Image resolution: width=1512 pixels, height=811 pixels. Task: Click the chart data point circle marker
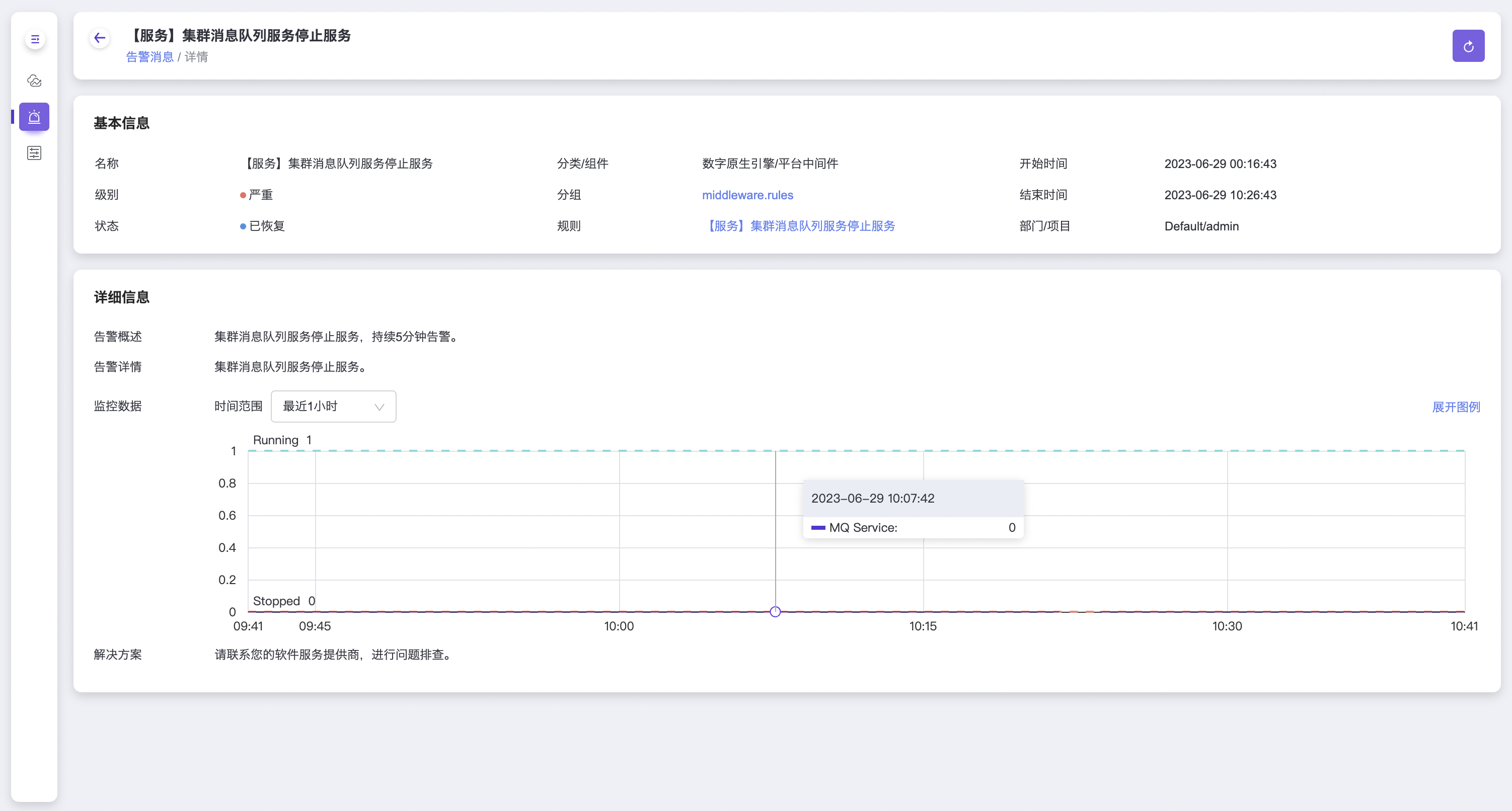775,611
